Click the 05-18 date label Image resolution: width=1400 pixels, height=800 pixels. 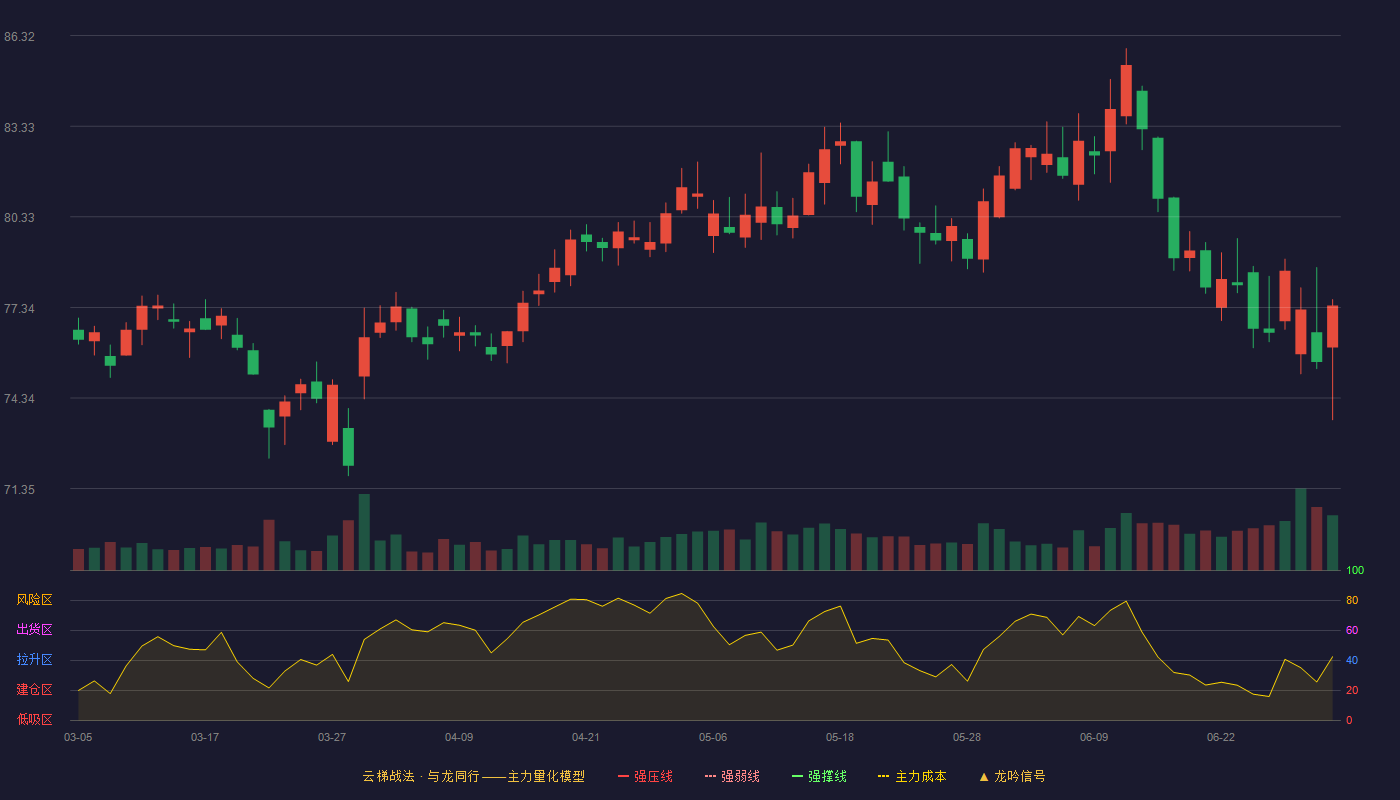pyautogui.click(x=840, y=737)
